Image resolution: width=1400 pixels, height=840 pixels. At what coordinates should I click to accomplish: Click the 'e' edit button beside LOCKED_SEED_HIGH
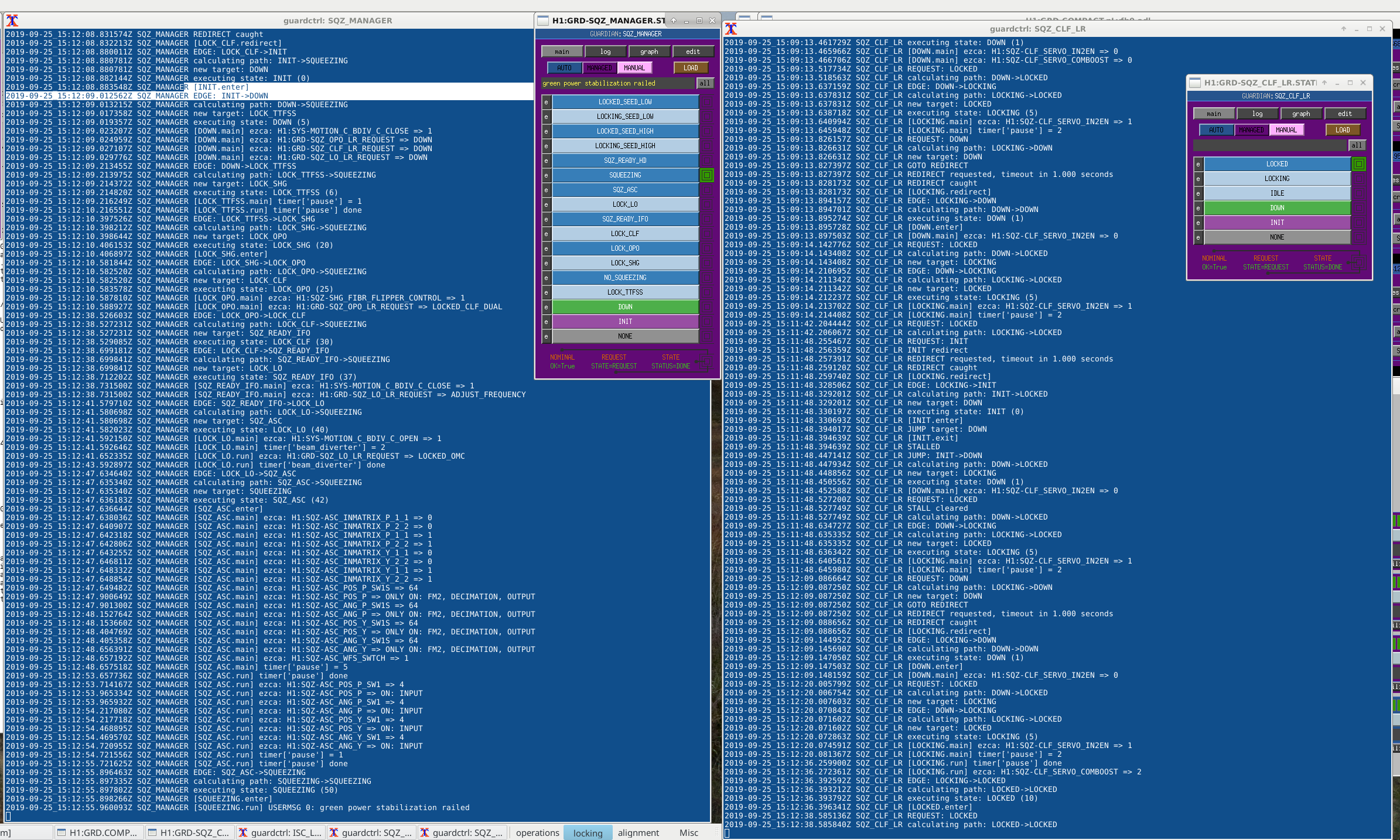(546, 131)
